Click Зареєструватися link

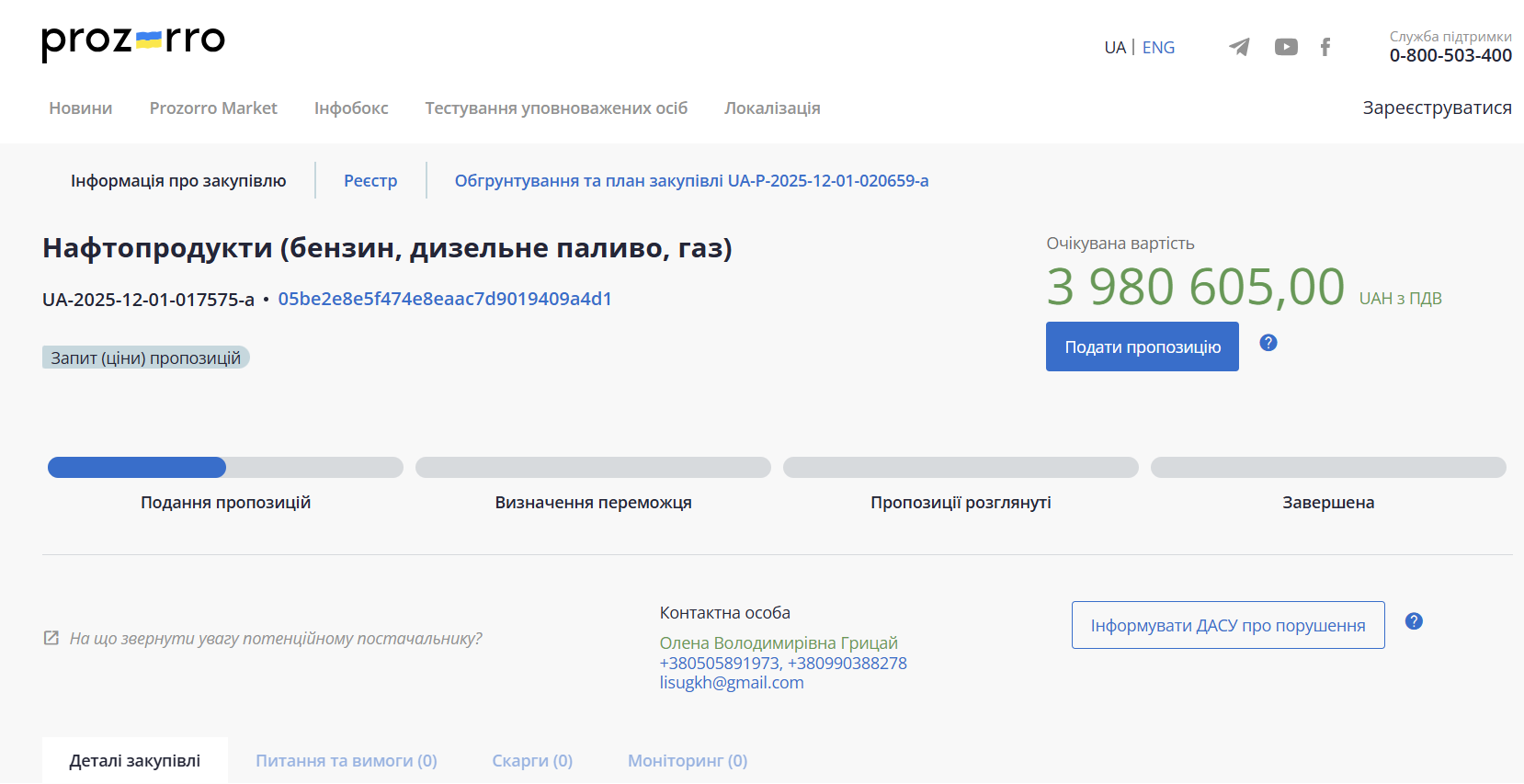[1437, 108]
